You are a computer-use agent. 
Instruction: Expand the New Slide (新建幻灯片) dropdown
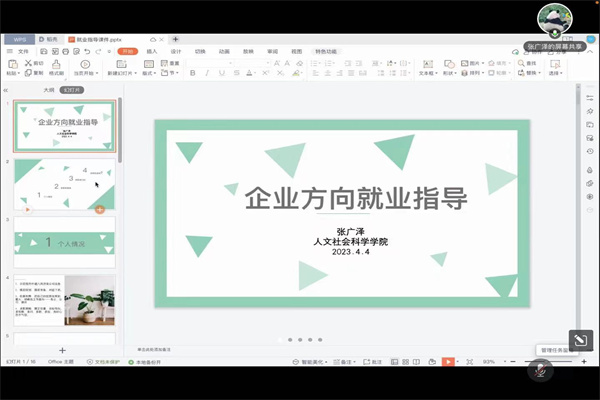(x=116, y=73)
